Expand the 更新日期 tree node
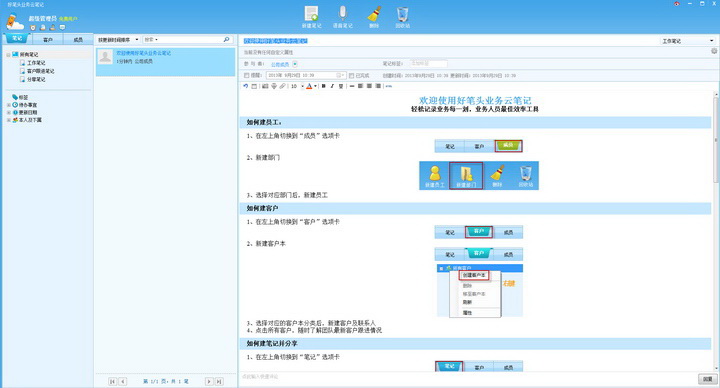Viewport: 720px width, 388px height. coord(8,112)
